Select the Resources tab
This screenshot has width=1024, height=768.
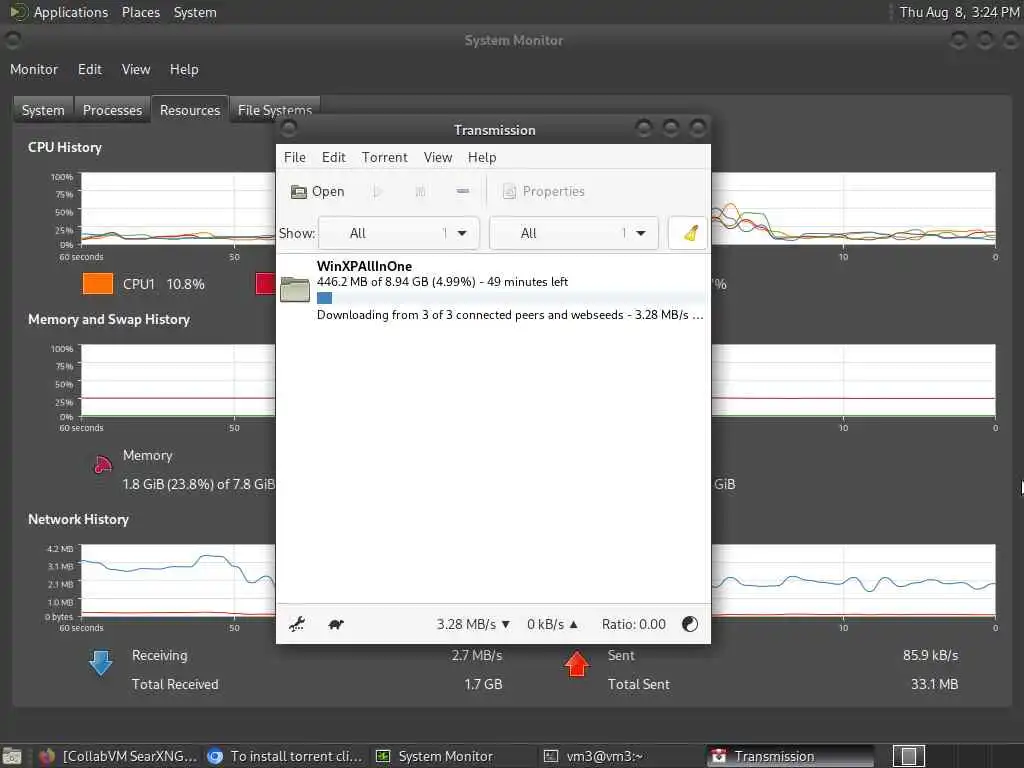pyautogui.click(x=190, y=110)
